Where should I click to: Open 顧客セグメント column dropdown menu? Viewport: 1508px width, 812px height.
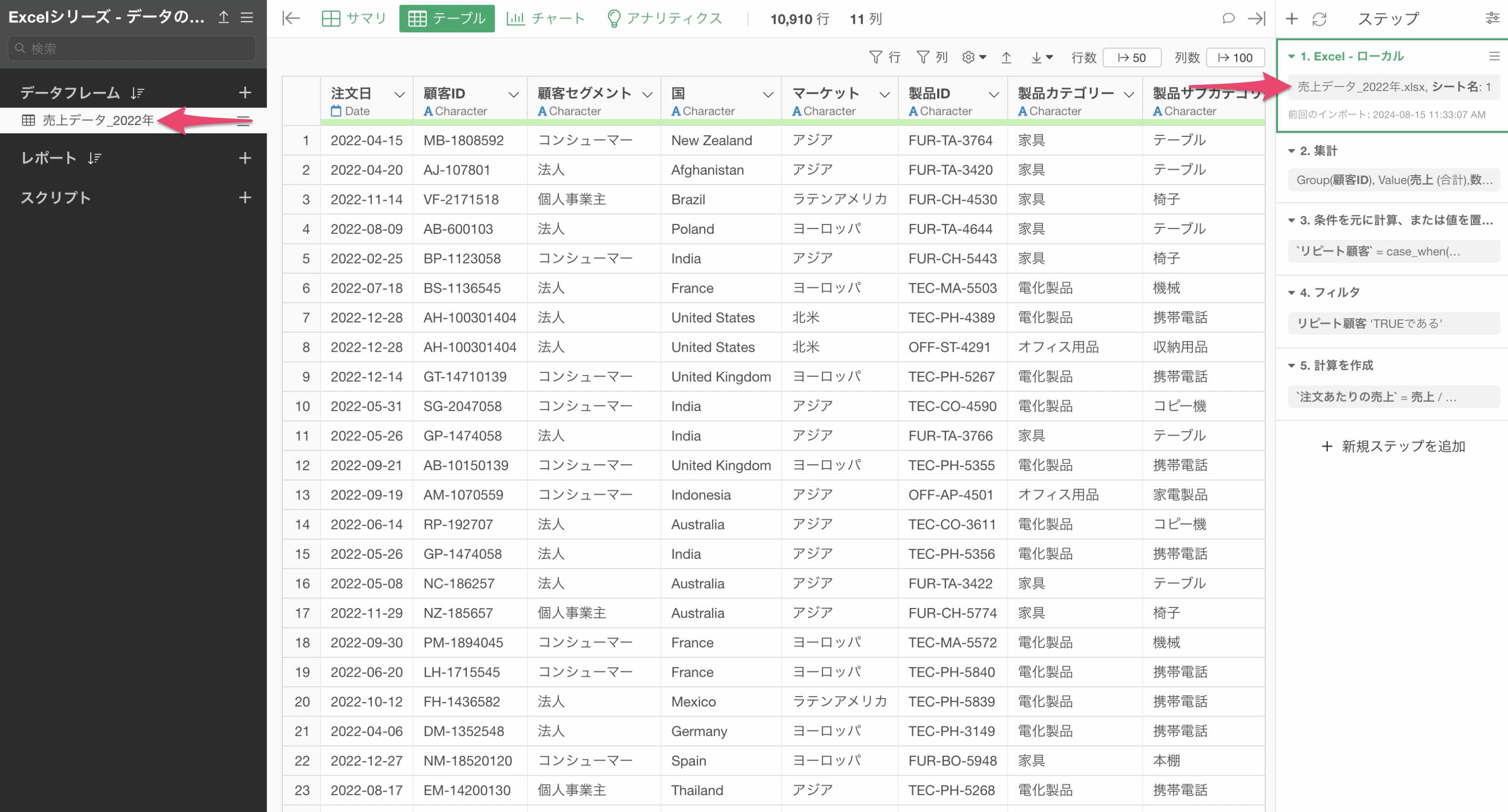click(647, 94)
